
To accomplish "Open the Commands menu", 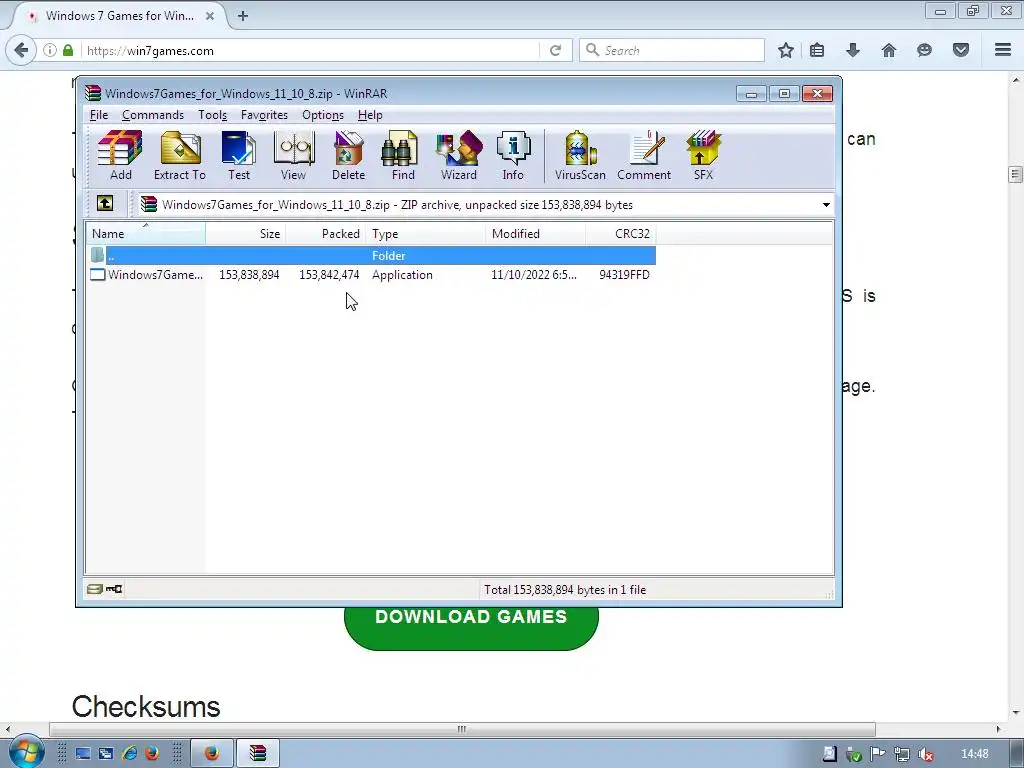I will (153, 115).
